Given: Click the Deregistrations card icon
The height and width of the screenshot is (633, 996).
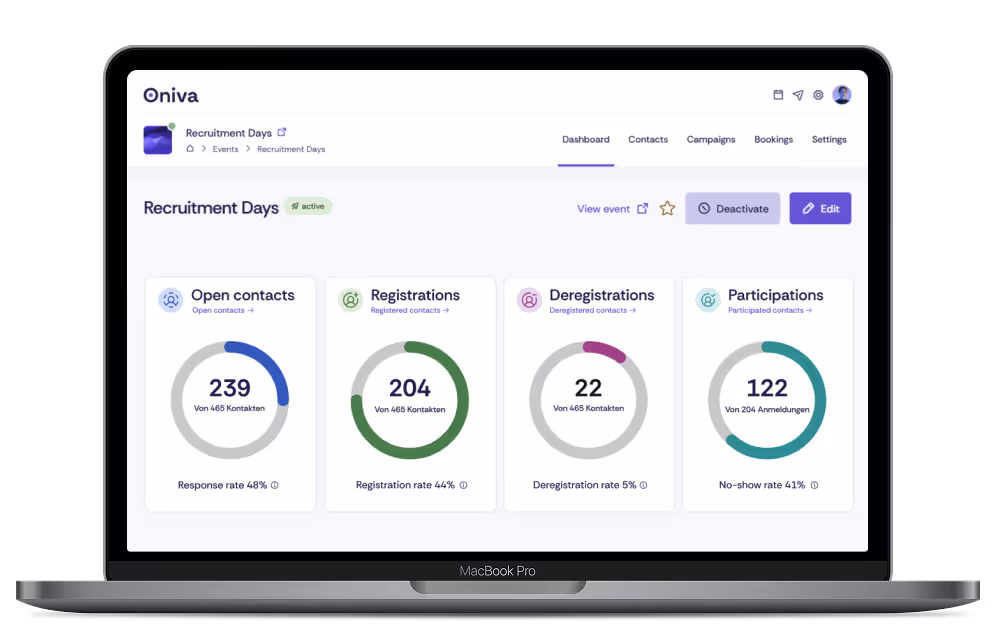Looking at the screenshot, I should tap(529, 300).
